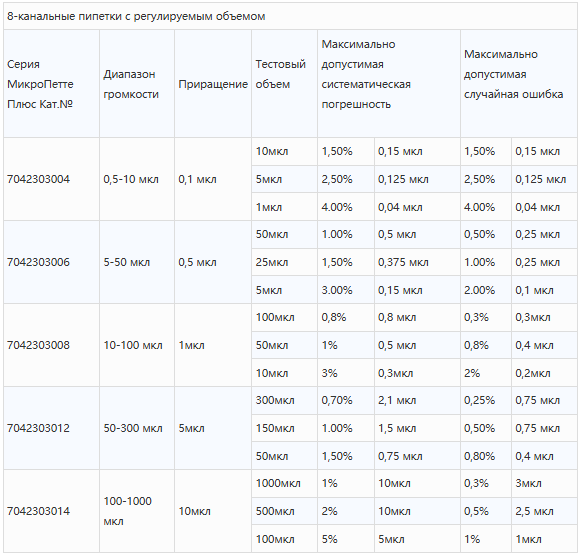Click the '100-1000 мкл' range cell

[137, 511]
